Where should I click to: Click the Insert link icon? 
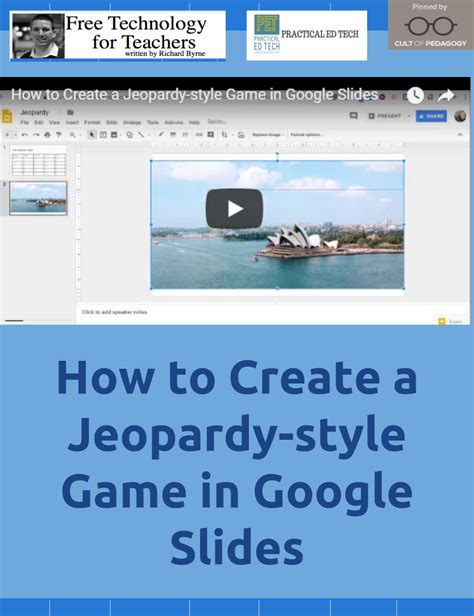point(199,134)
